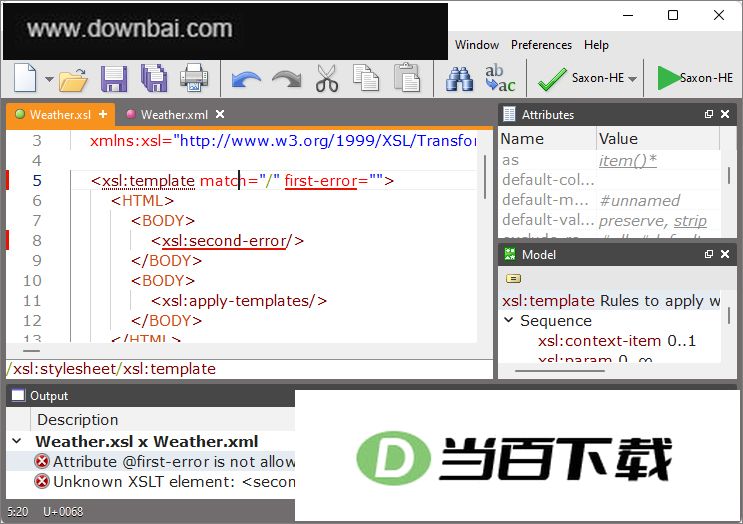Maximize the application window
Image resolution: width=743 pixels, height=524 pixels.
(673, 15)
